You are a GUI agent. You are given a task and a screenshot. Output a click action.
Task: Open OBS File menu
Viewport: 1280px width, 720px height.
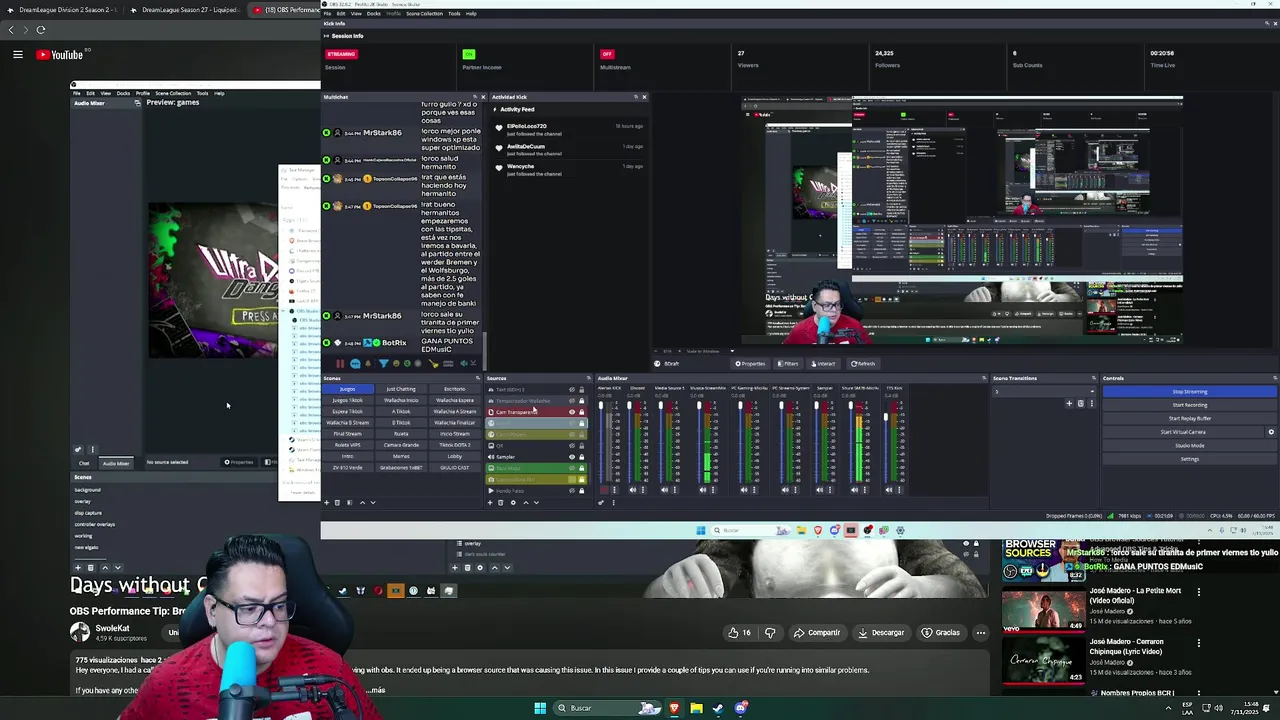pos(327,14)
